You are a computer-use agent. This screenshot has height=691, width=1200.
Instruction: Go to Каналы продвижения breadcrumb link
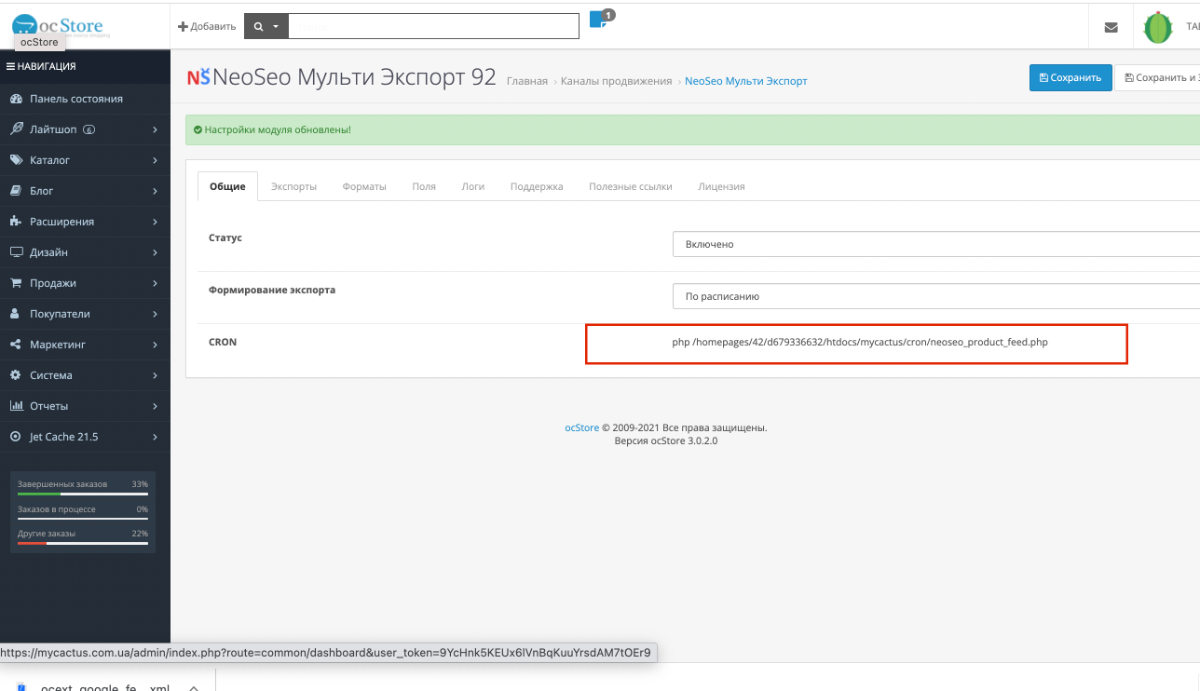click(x=616, y=81)
